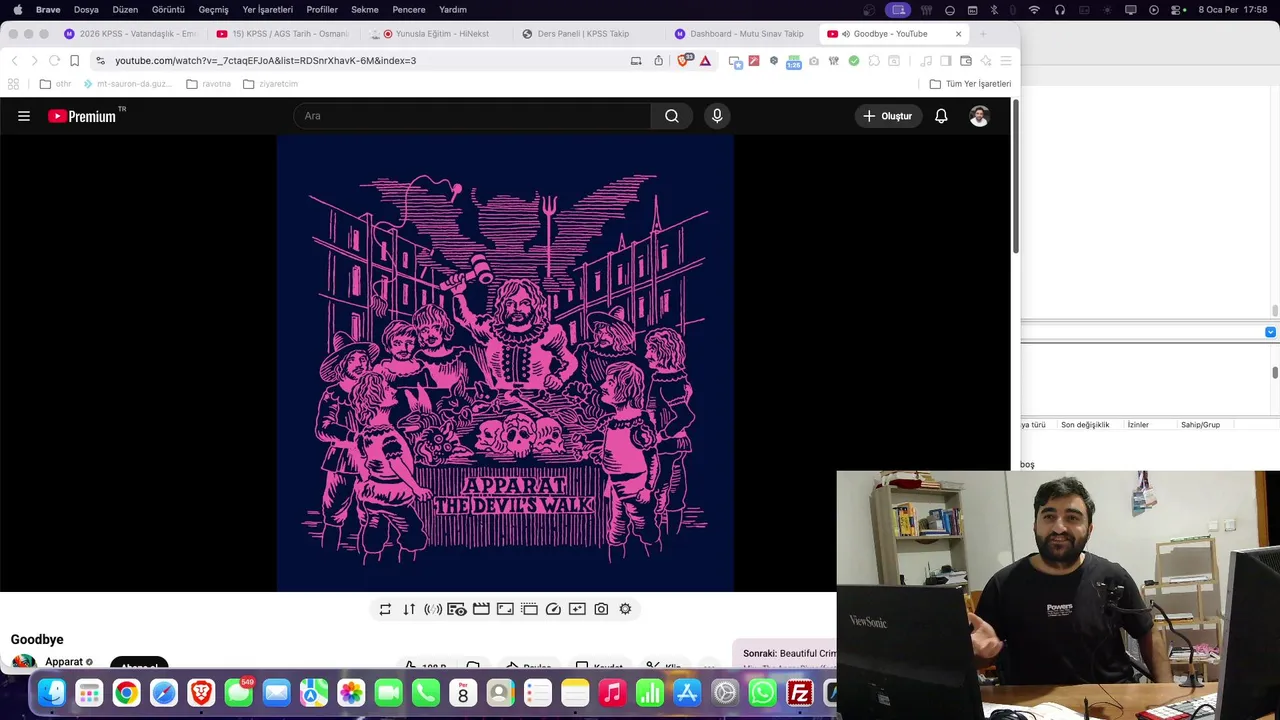This screenshot has height=720, width=1280.
Task: Open the mt-sauron bookmark link
Action: [x=127, y=84]
